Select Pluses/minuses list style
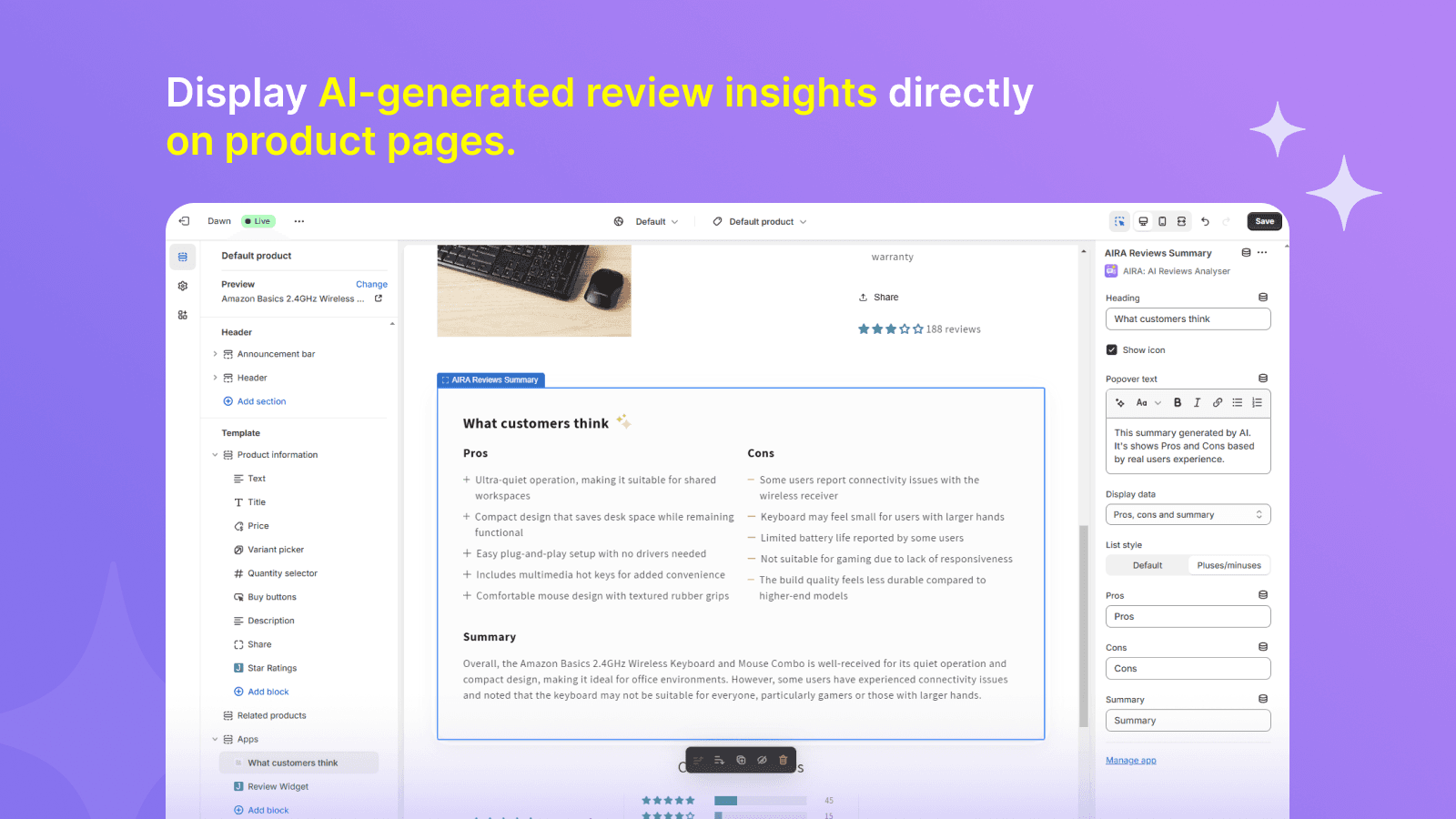The width and height of the screenshot is (1456, 819). click(x=1228, y=565)
